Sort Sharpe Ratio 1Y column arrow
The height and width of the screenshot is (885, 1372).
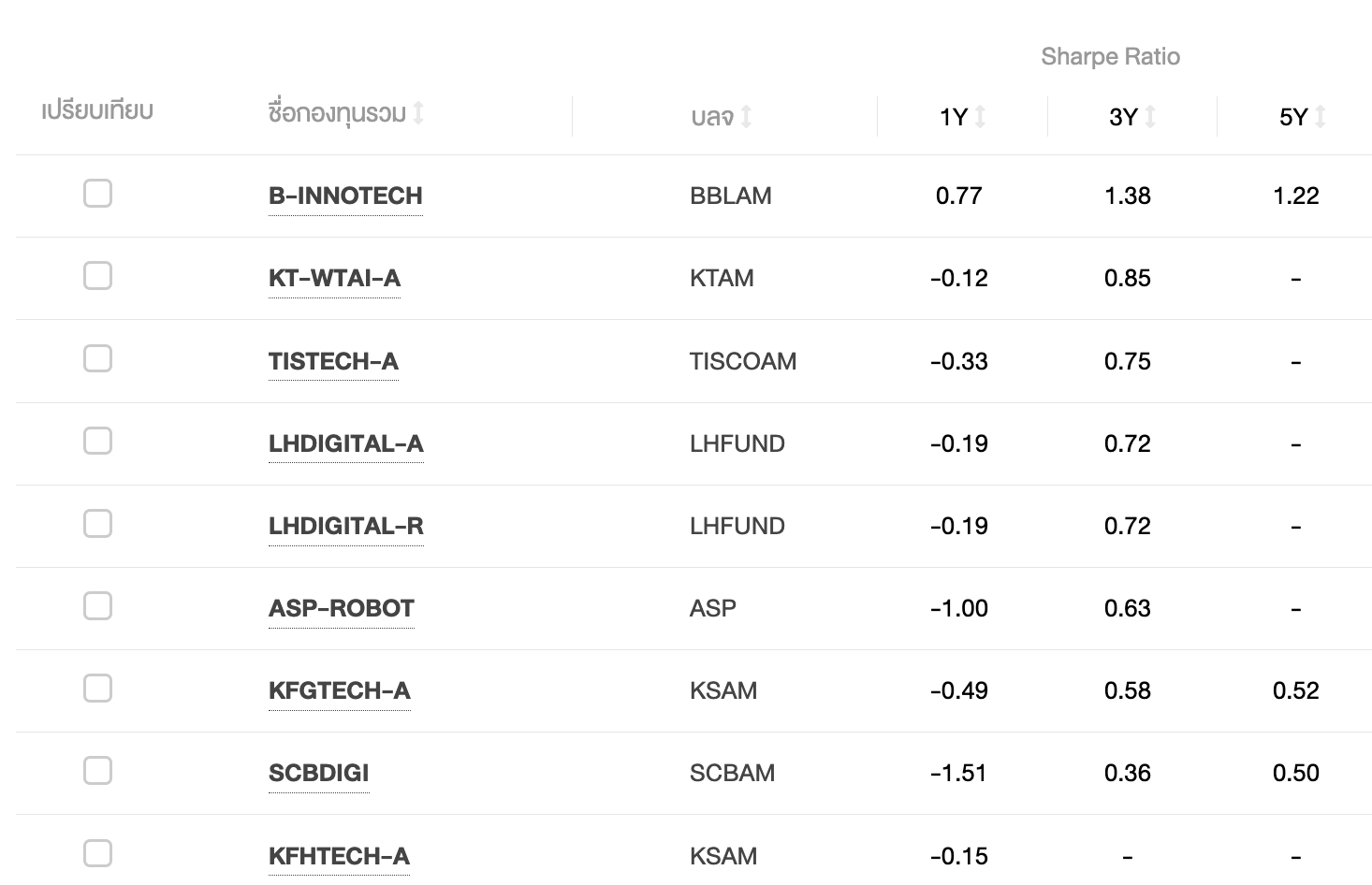980,117
